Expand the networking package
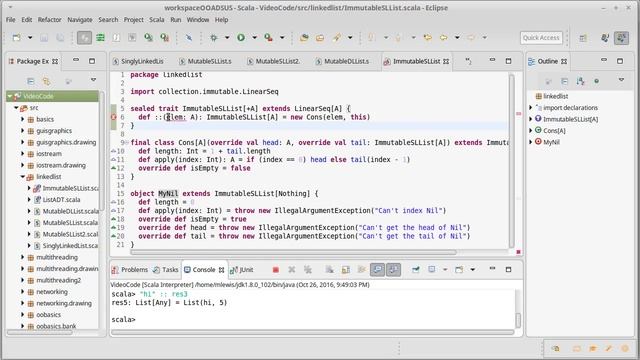640x360 pixels. pos(23,292)
